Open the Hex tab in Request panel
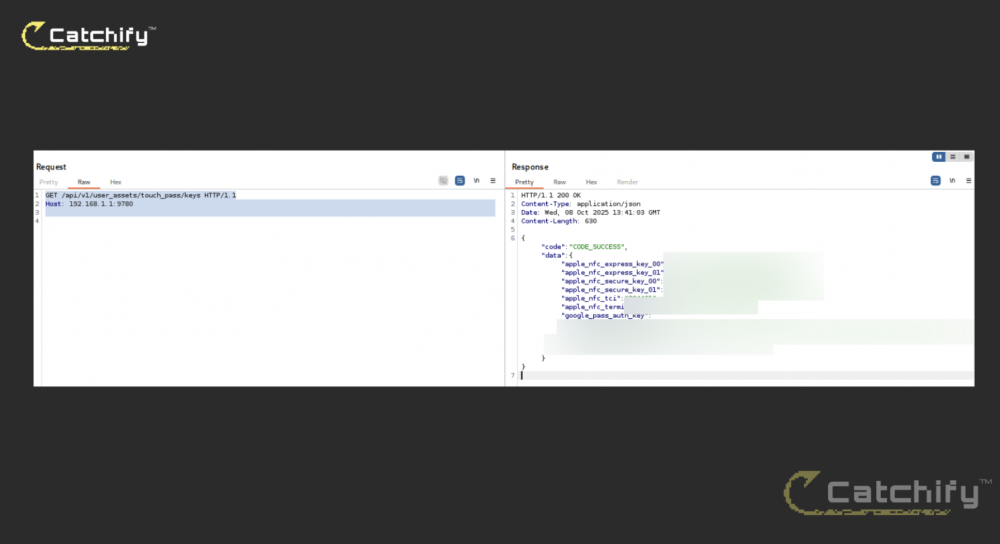The height and width of the screenshot is (544, 1000). 116,182
